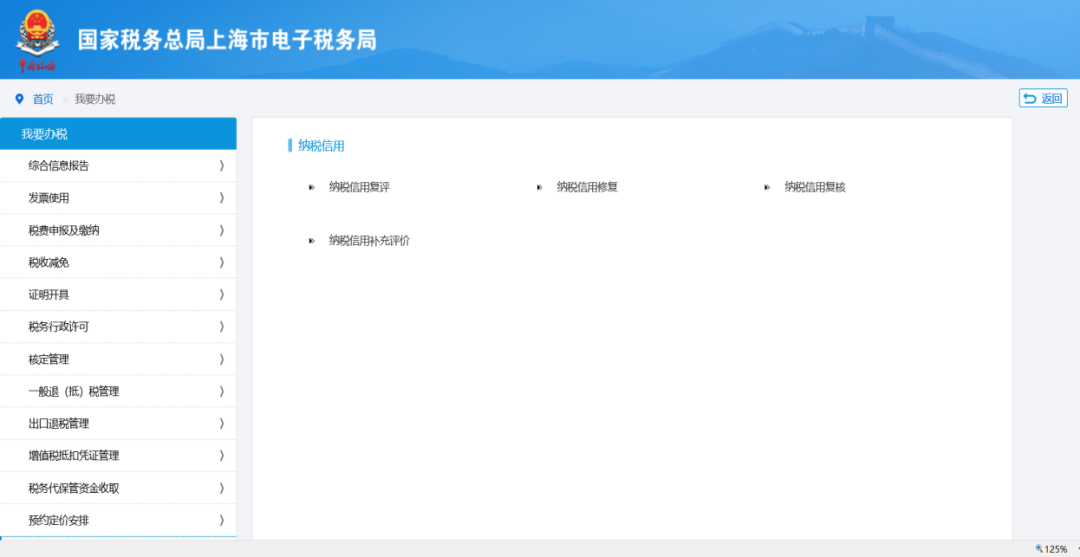Screen dimensions: 1080x557
Task: Click arrow bullet beside 纳税信用复评
Action: [311, 187]
